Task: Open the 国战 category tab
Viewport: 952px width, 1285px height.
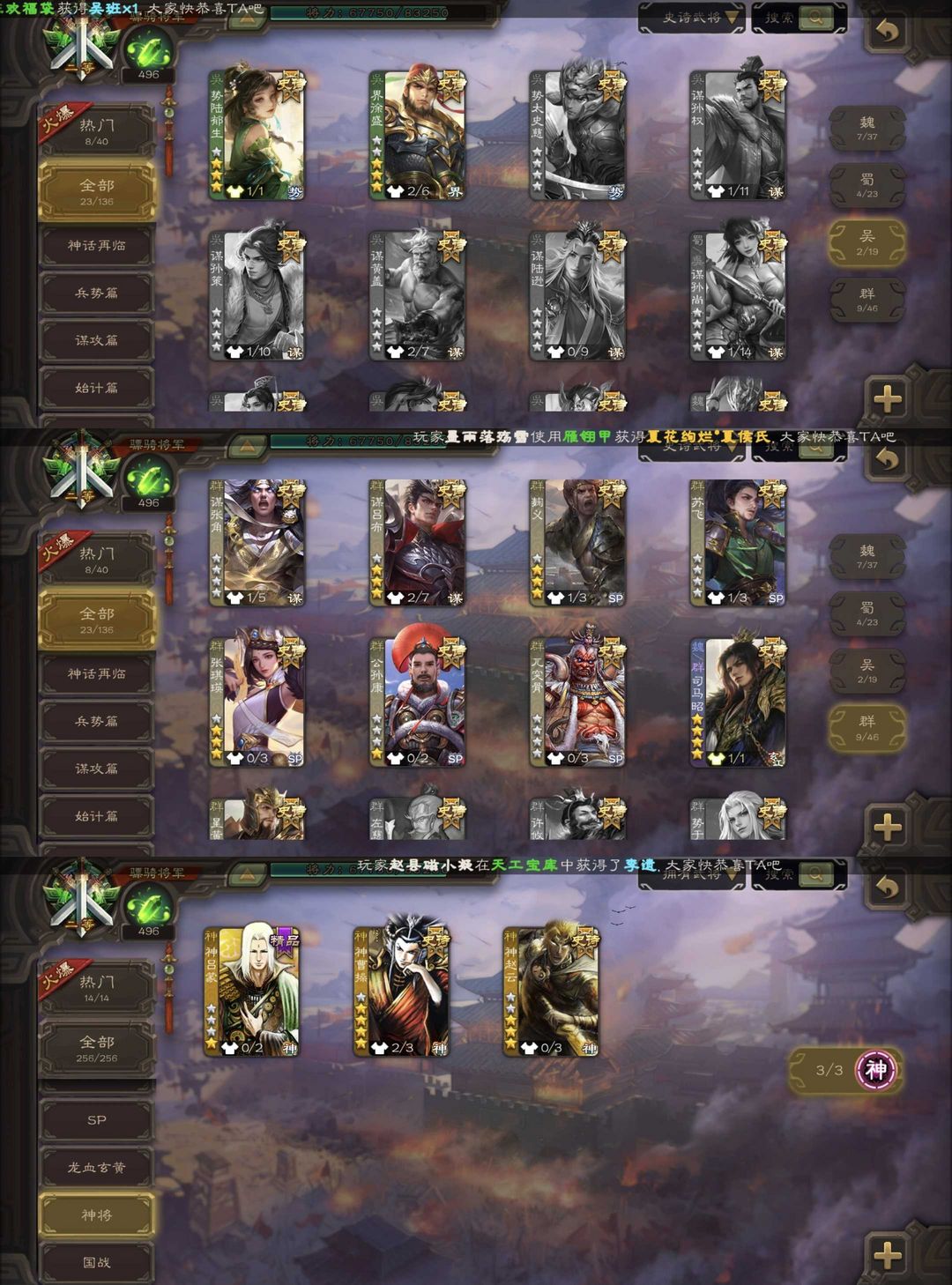Action: point(97,1262)
